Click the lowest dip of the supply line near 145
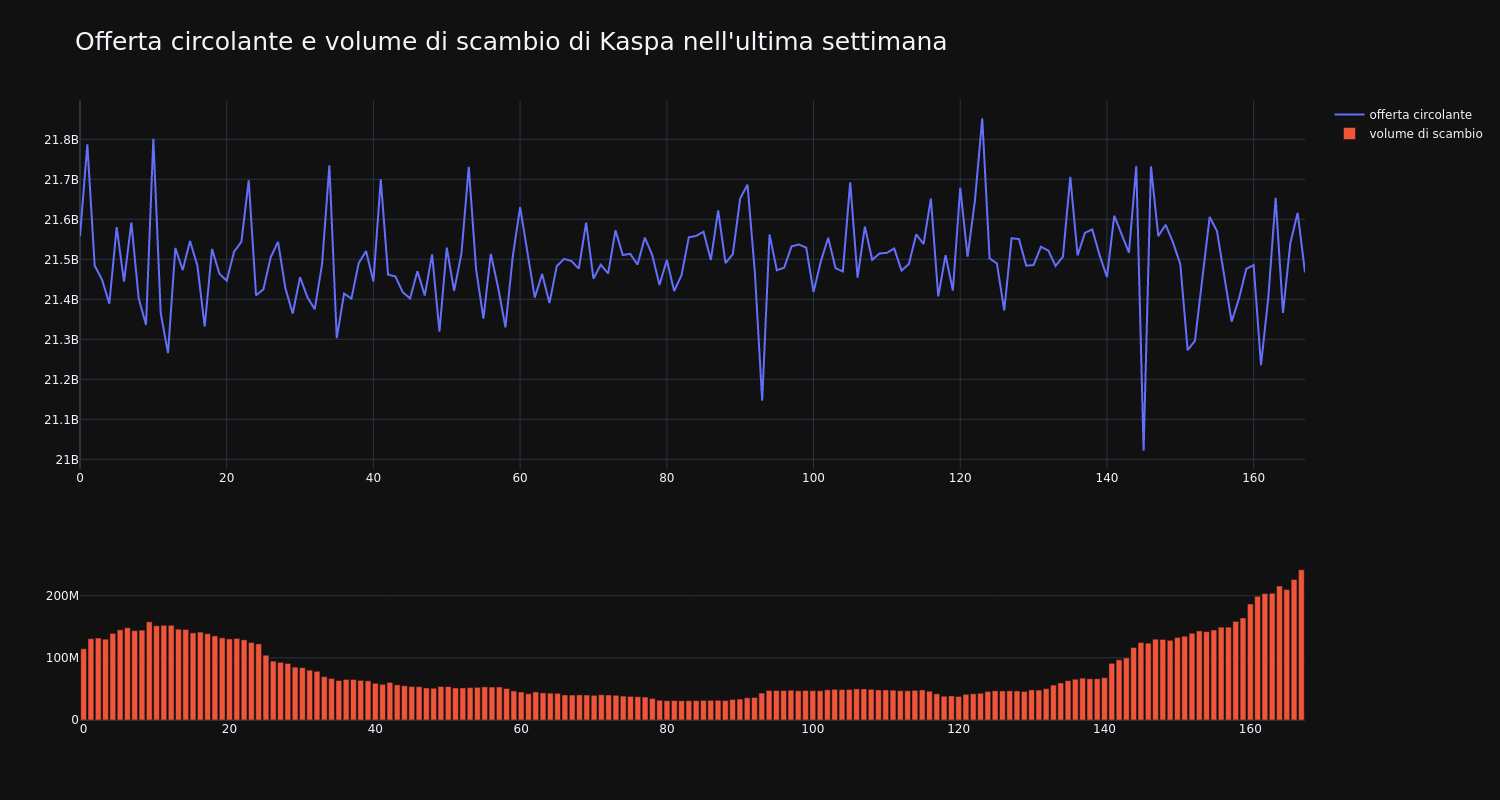The image size is (1500, 800). [1143, 449]
